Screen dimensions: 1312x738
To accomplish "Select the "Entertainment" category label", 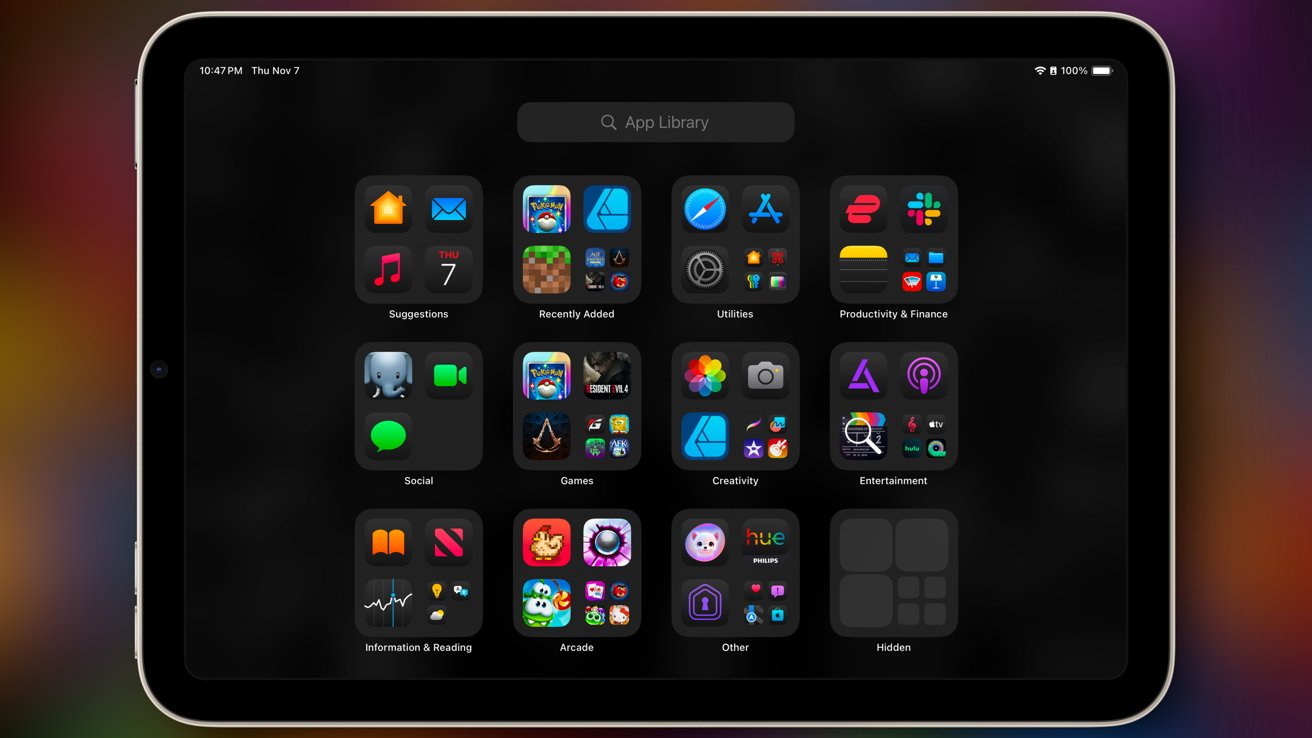I will (x=894, y=481).
